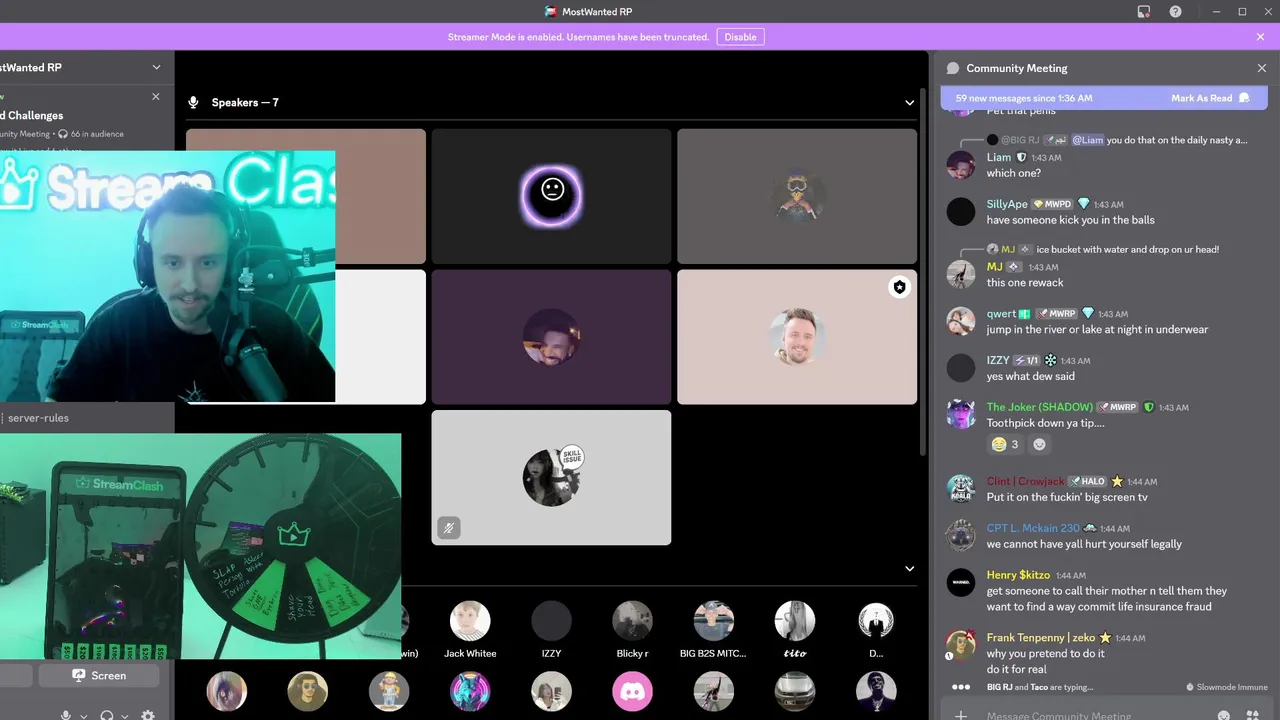
Task: Click the Slowmode Immune indicator
Action: (x=1226, y=687)
